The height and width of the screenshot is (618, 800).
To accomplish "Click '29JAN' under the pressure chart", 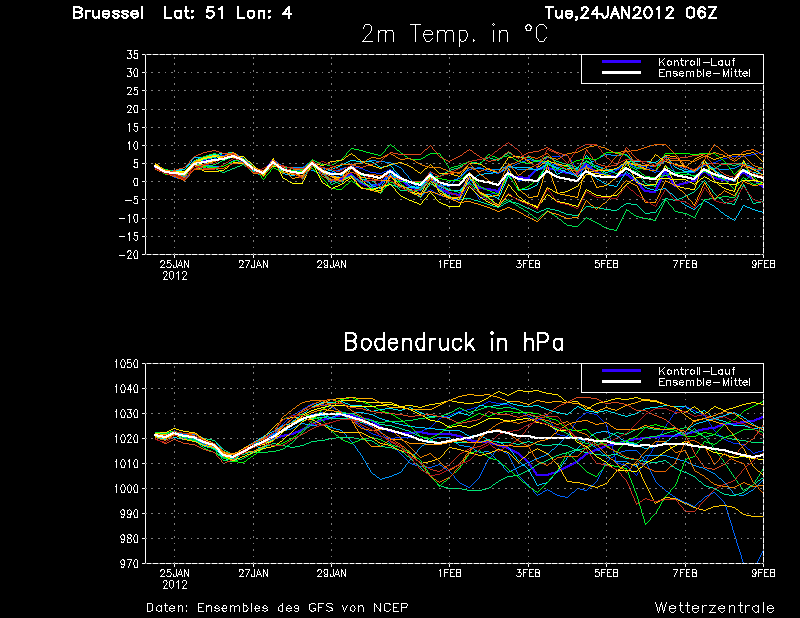I will click(332, 574).
